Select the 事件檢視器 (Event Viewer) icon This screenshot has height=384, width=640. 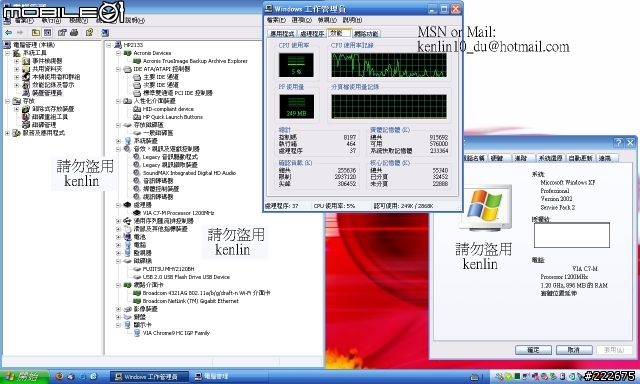tap(26, 61)
